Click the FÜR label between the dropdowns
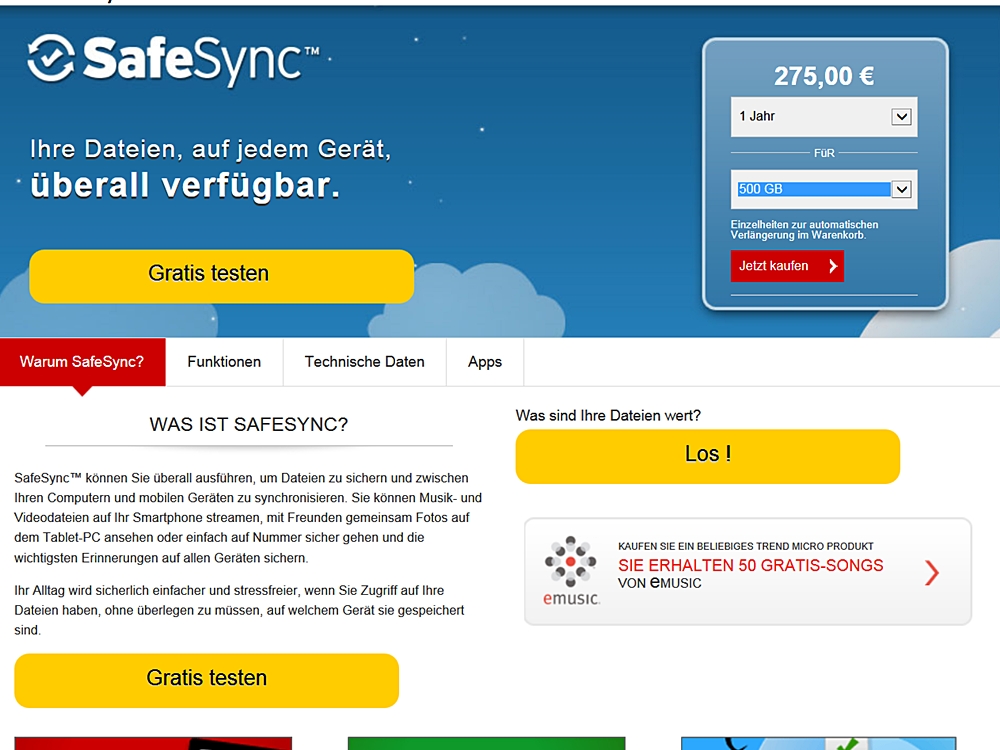 [824, 153]
